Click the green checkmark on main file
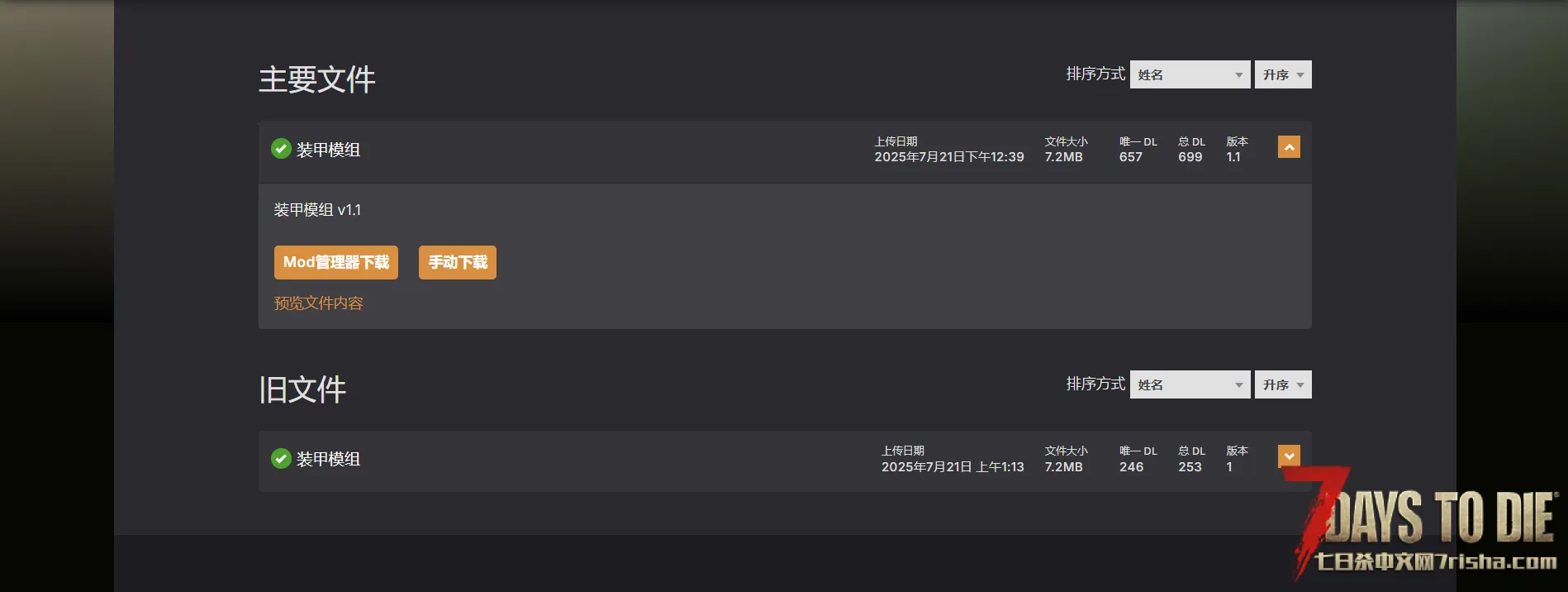The height and width of the screenshot is (592, 1568). (x=281, y=149)
